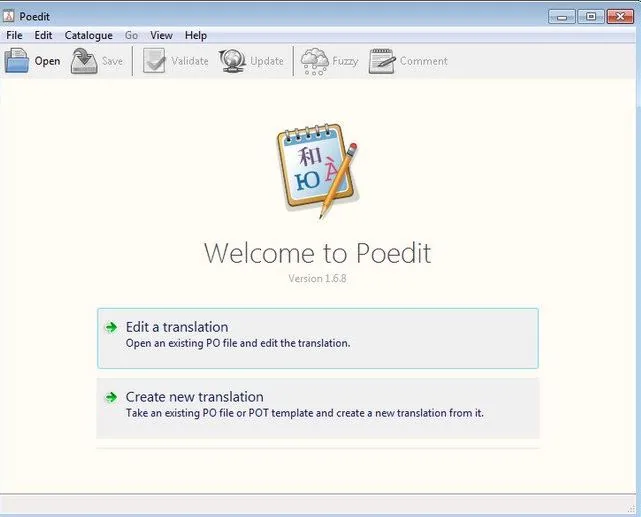This screenshot has width=641, height=517.
Task: Open the View menu
Action: click(x=161, y=36)
